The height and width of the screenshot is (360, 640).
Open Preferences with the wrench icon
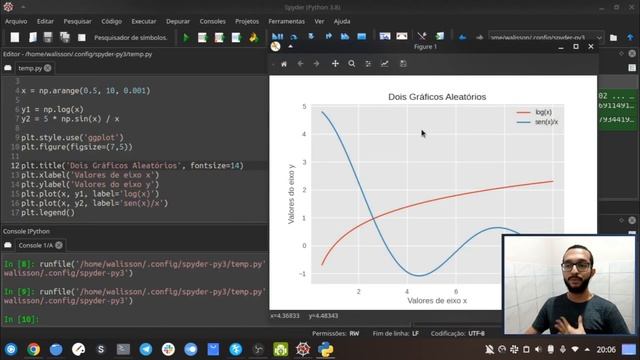click(422, 37)
